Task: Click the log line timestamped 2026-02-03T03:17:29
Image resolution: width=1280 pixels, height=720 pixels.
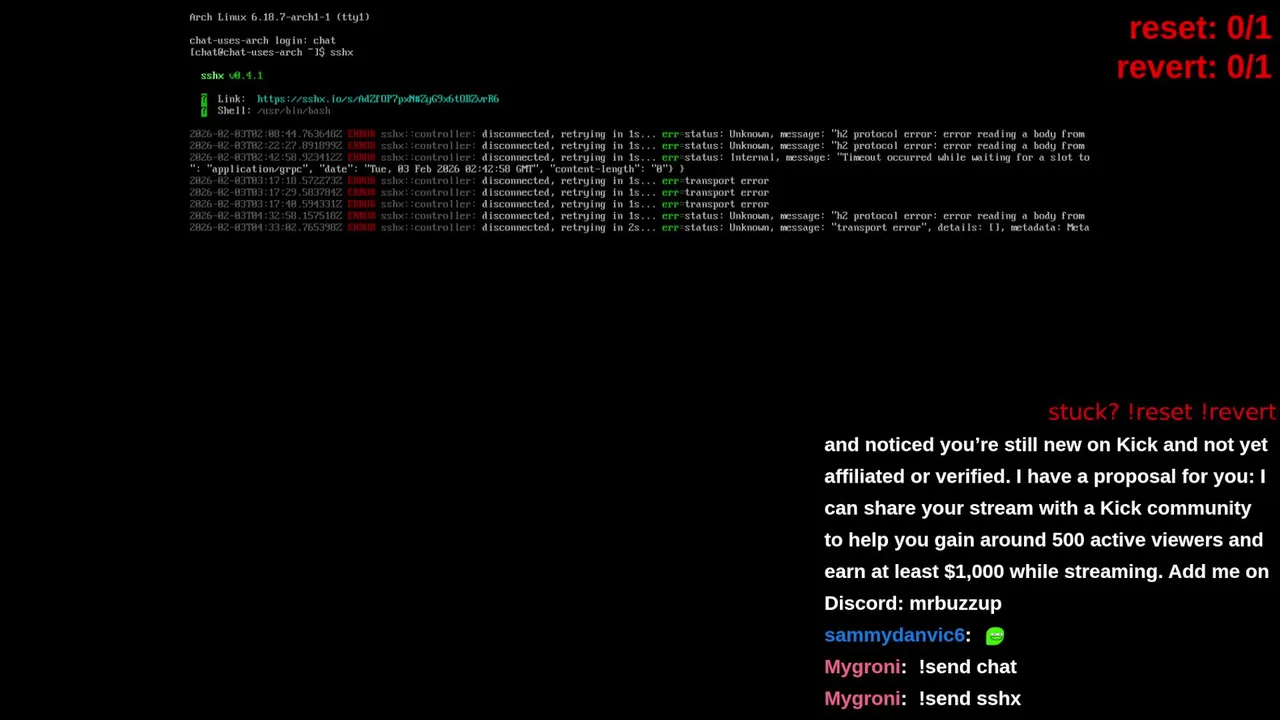Action: click(x=479, y=193)
